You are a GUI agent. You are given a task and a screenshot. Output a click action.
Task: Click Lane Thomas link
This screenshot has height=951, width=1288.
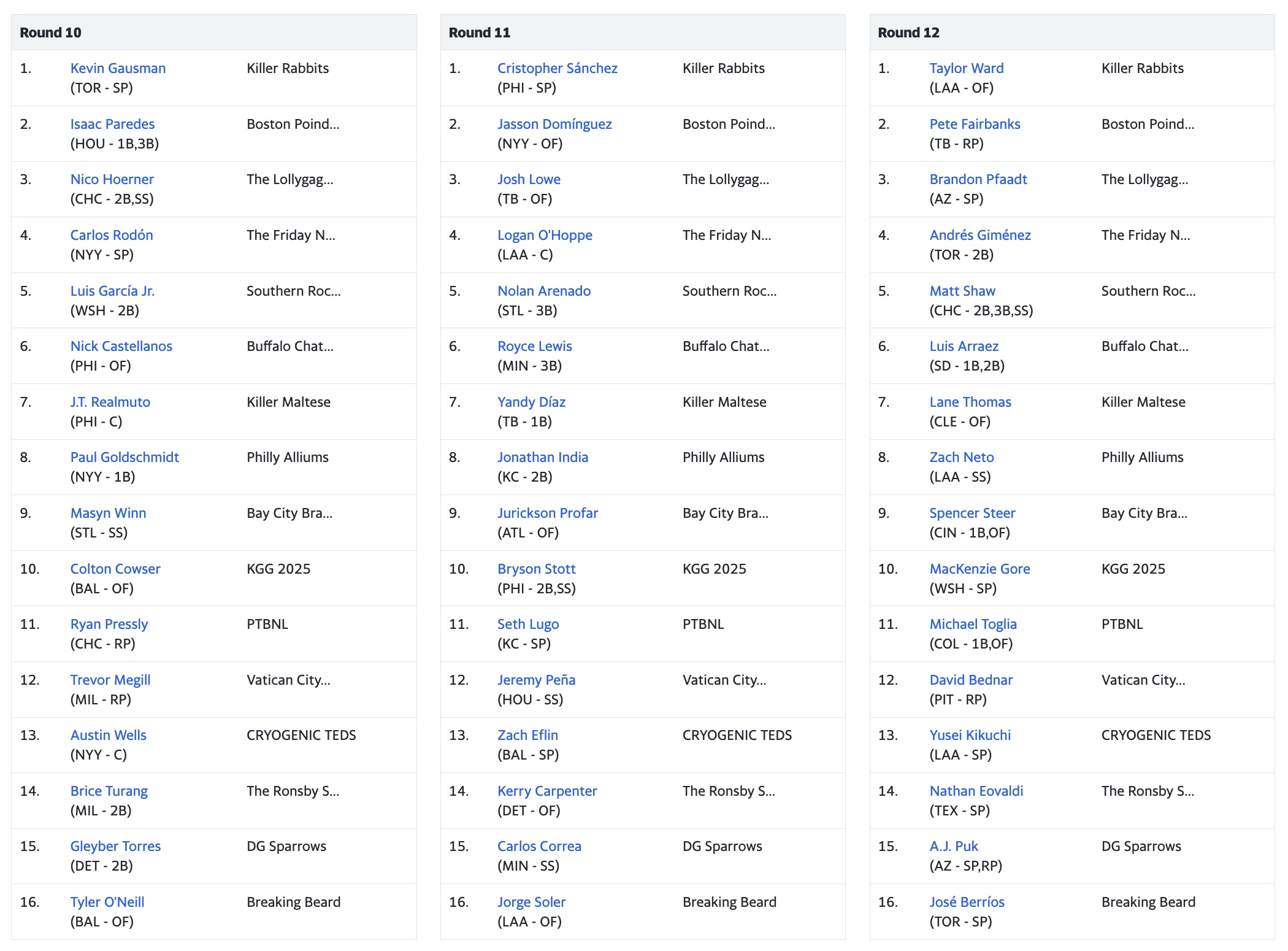point(970,402)
